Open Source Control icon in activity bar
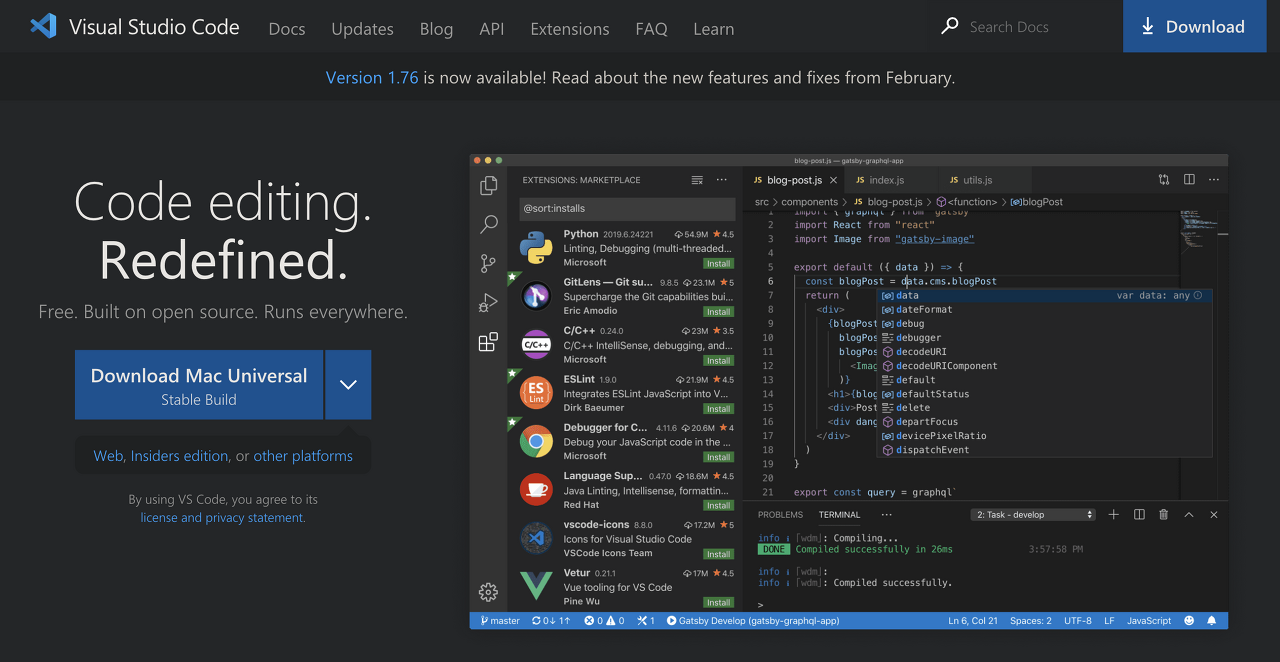 point(488,263)
